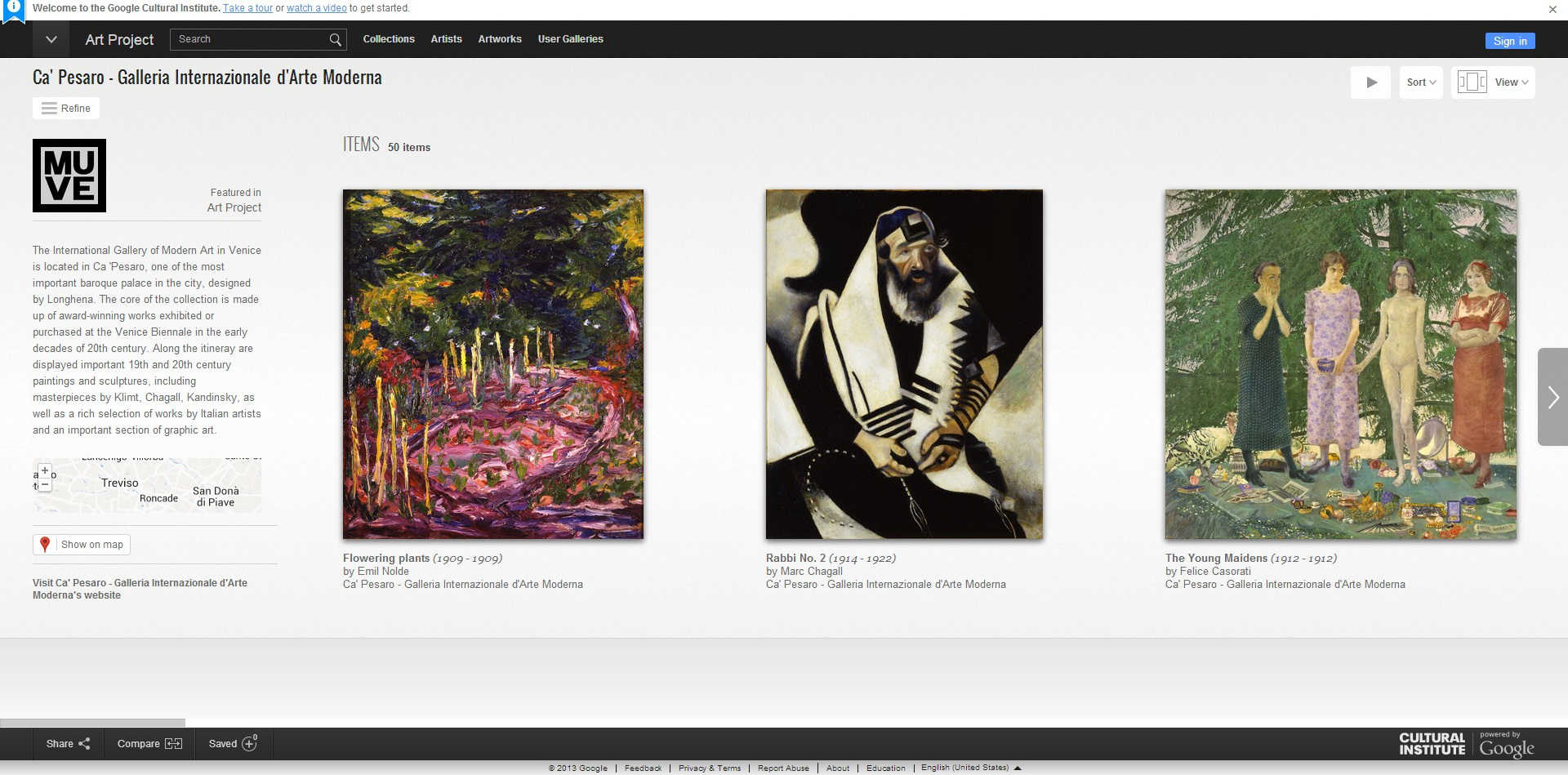Click the info icon in welcome banner
This screenshot has width=1568, height=775.
pyautogui.click(x=14, y=8)
